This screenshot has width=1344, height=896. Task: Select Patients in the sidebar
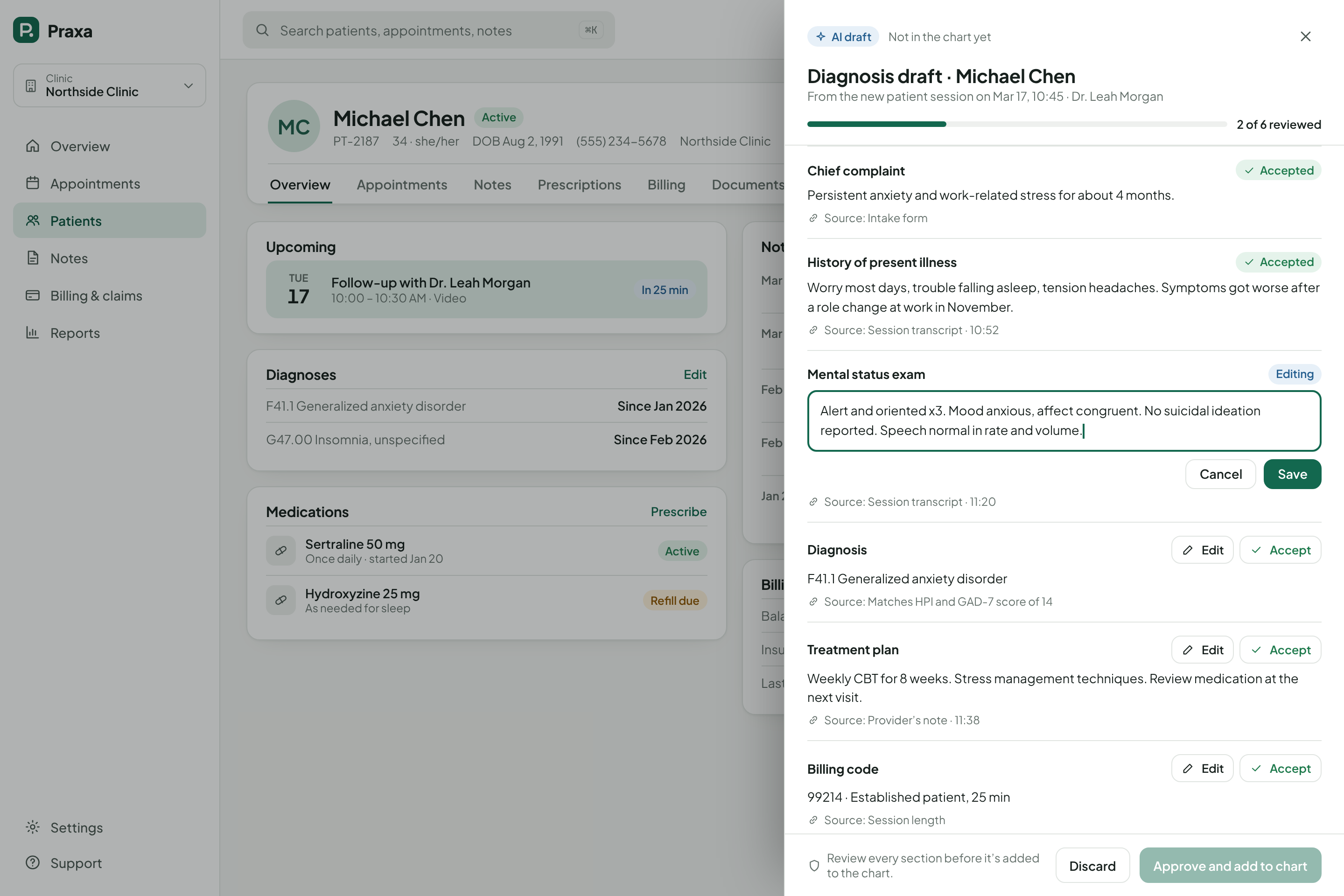pyautogui.click(x=109, y=221)
